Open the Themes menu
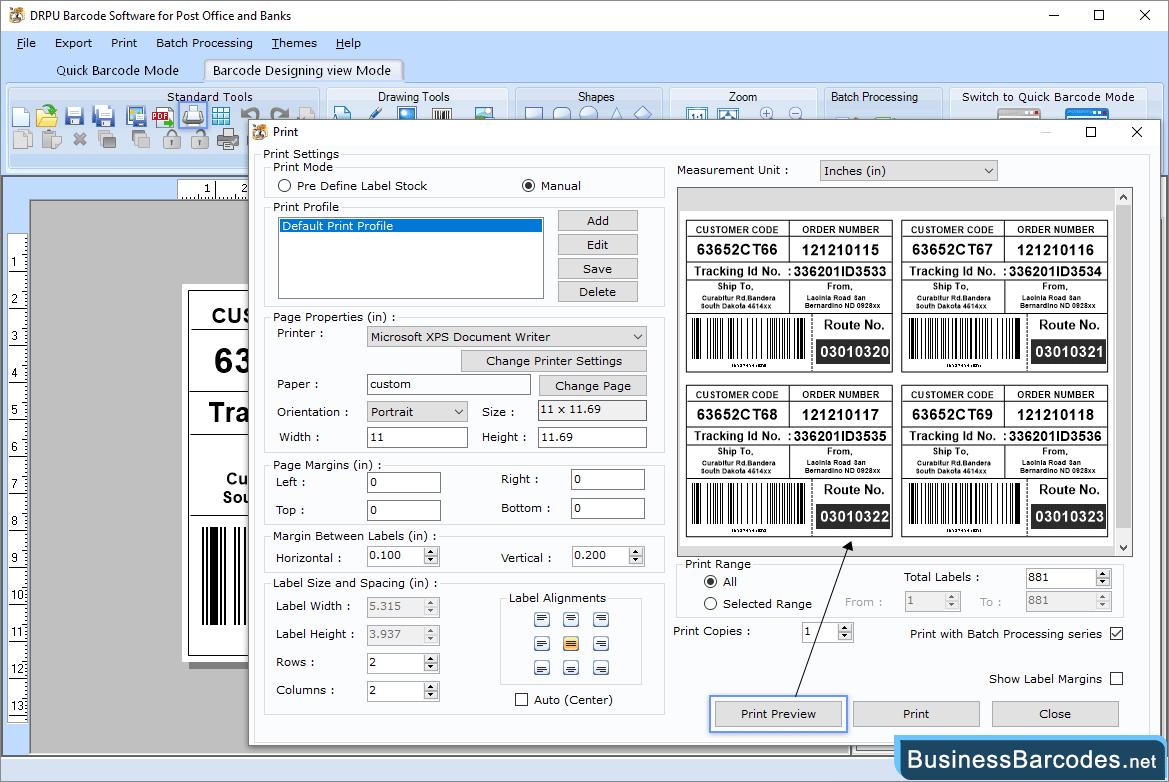This screenshot has height=782, width=1169. [294, 43]
